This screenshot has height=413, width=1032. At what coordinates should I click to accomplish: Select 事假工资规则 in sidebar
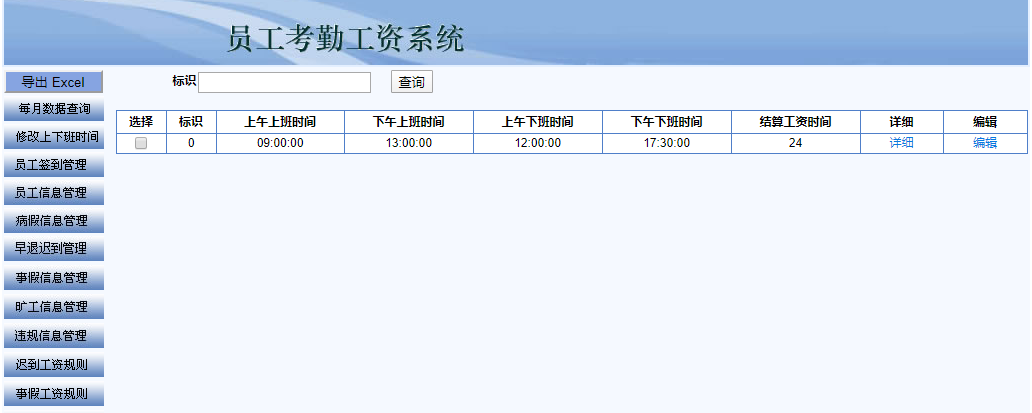(x=53, y=395)
